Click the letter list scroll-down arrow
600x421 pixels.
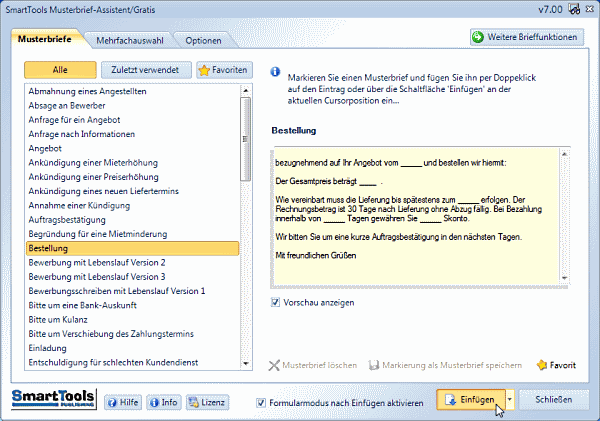pos(246,363)
